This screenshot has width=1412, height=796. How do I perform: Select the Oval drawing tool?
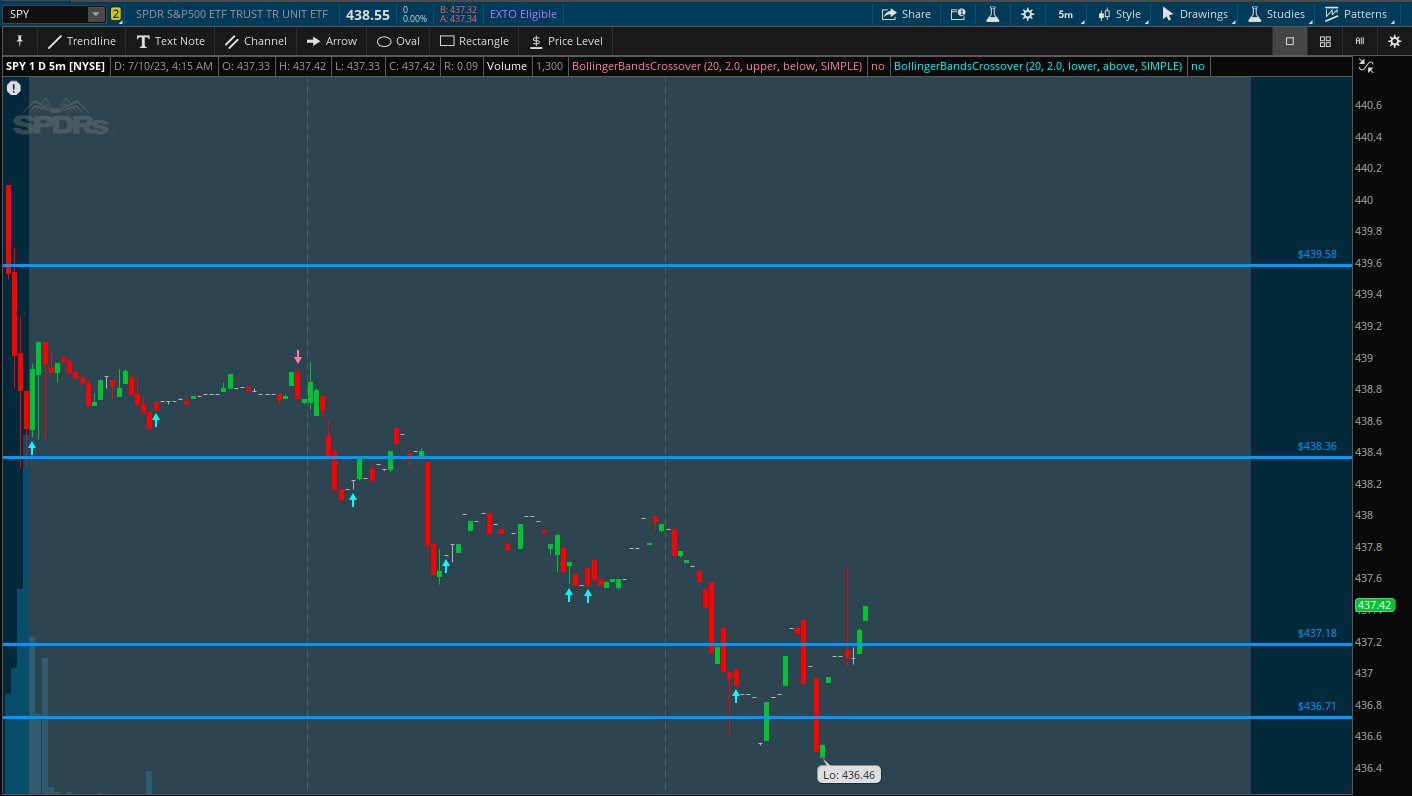tap(397, 41)
